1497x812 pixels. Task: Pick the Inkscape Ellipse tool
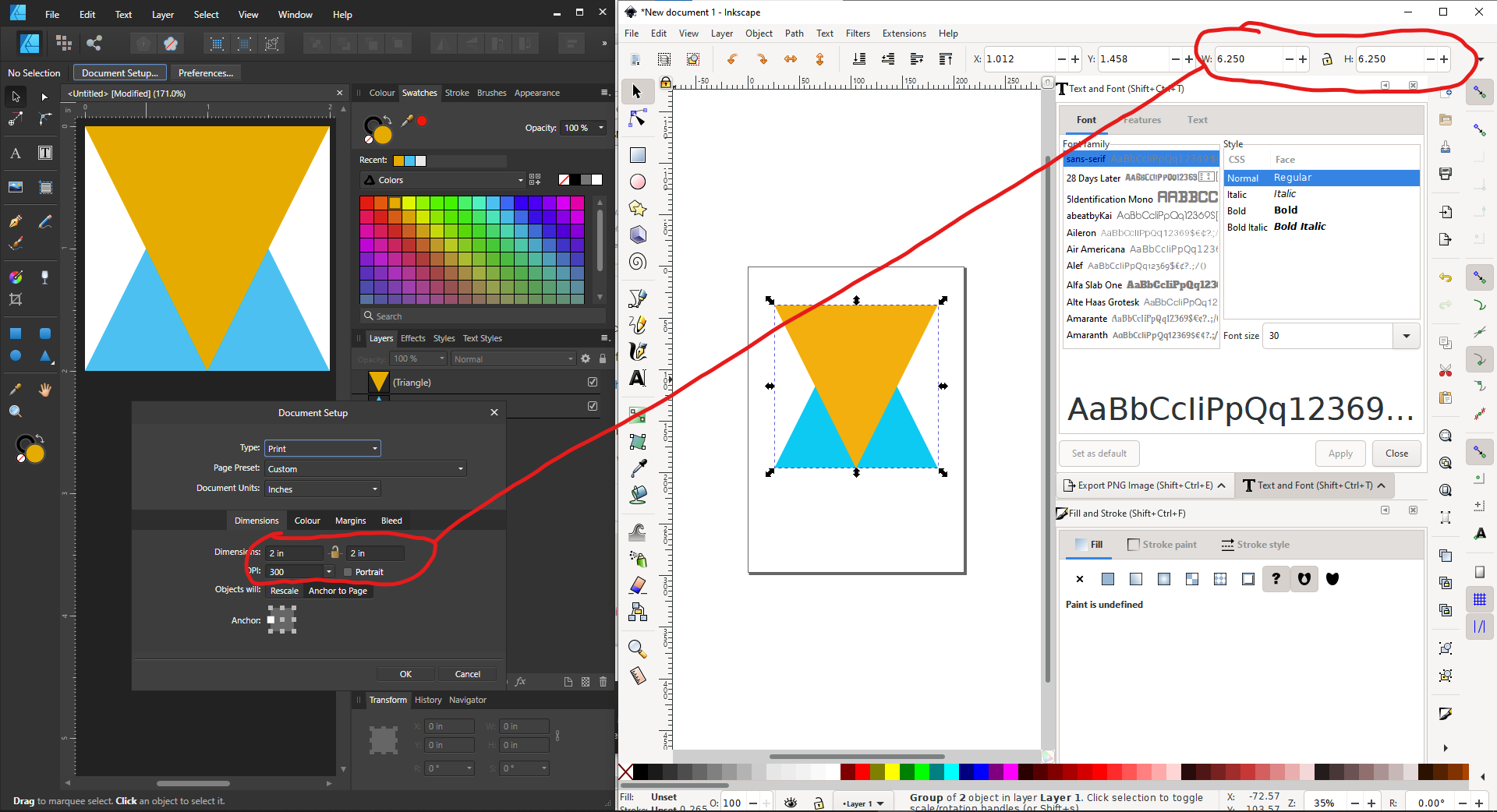638,182
